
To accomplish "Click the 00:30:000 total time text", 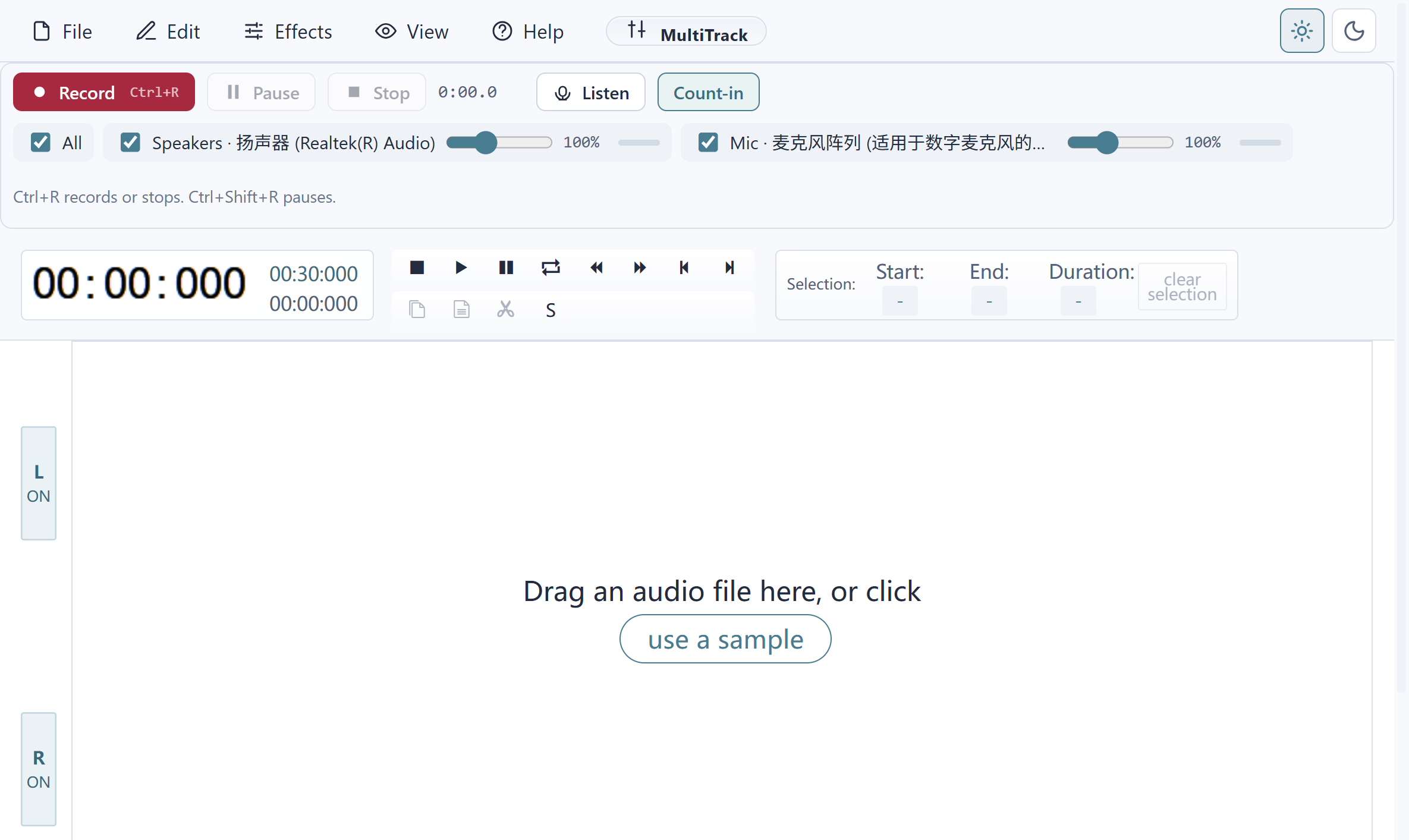I will [x=313, y=274].
